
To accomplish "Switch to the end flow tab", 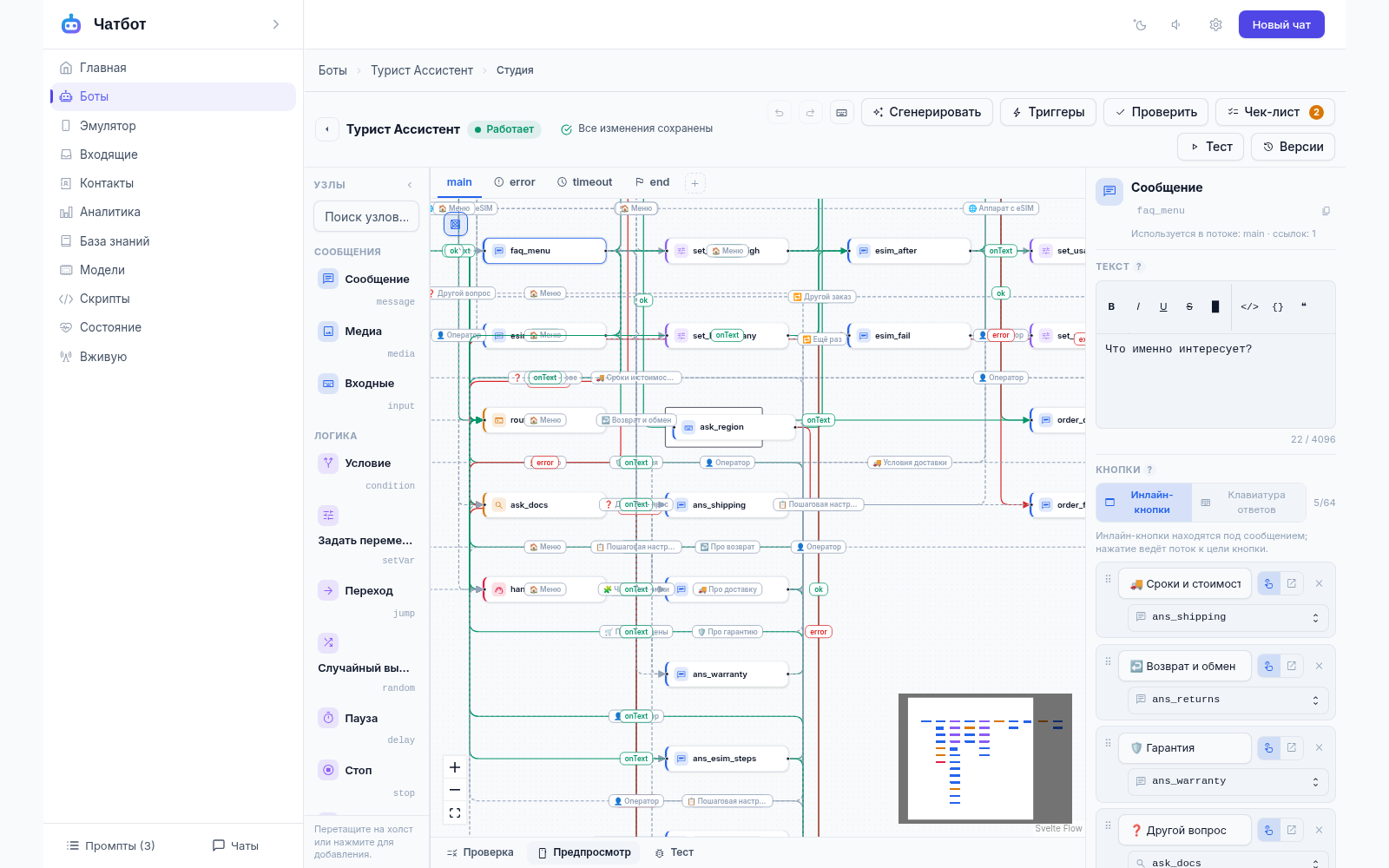I will click(x=652, y=182).
